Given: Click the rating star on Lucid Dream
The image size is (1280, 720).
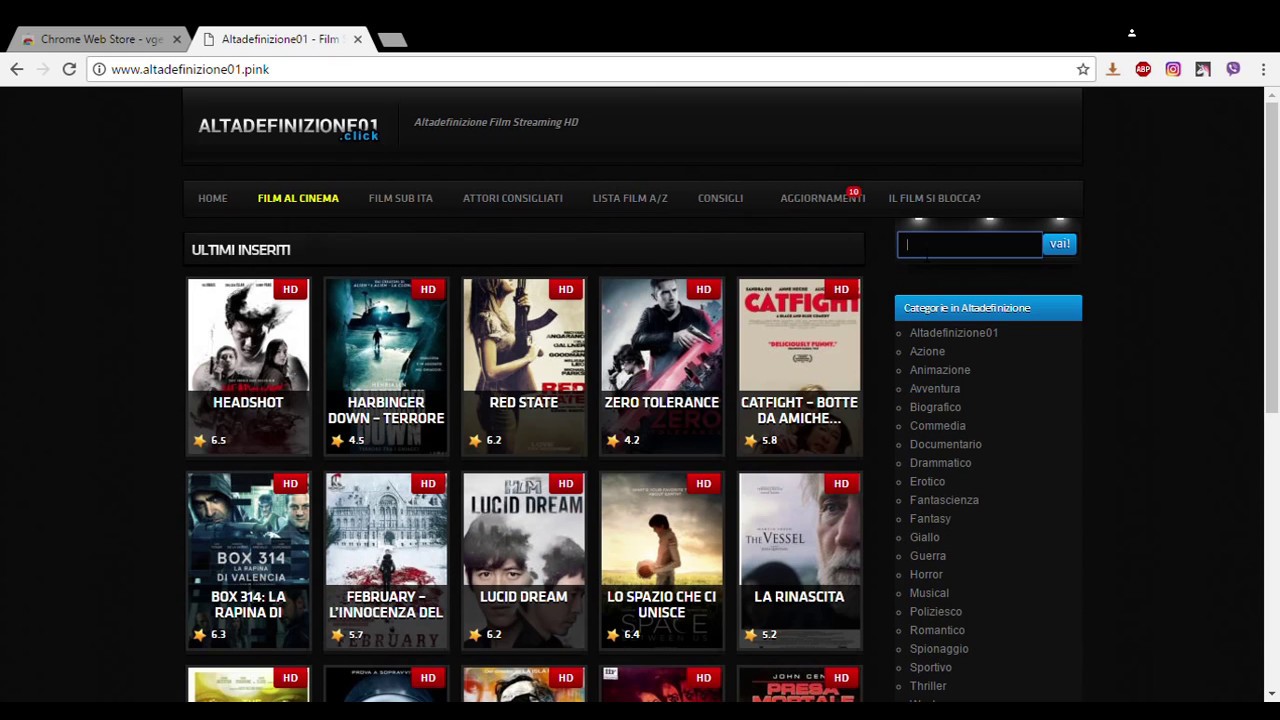Looking at the screenshot, I should coord(476,634).
